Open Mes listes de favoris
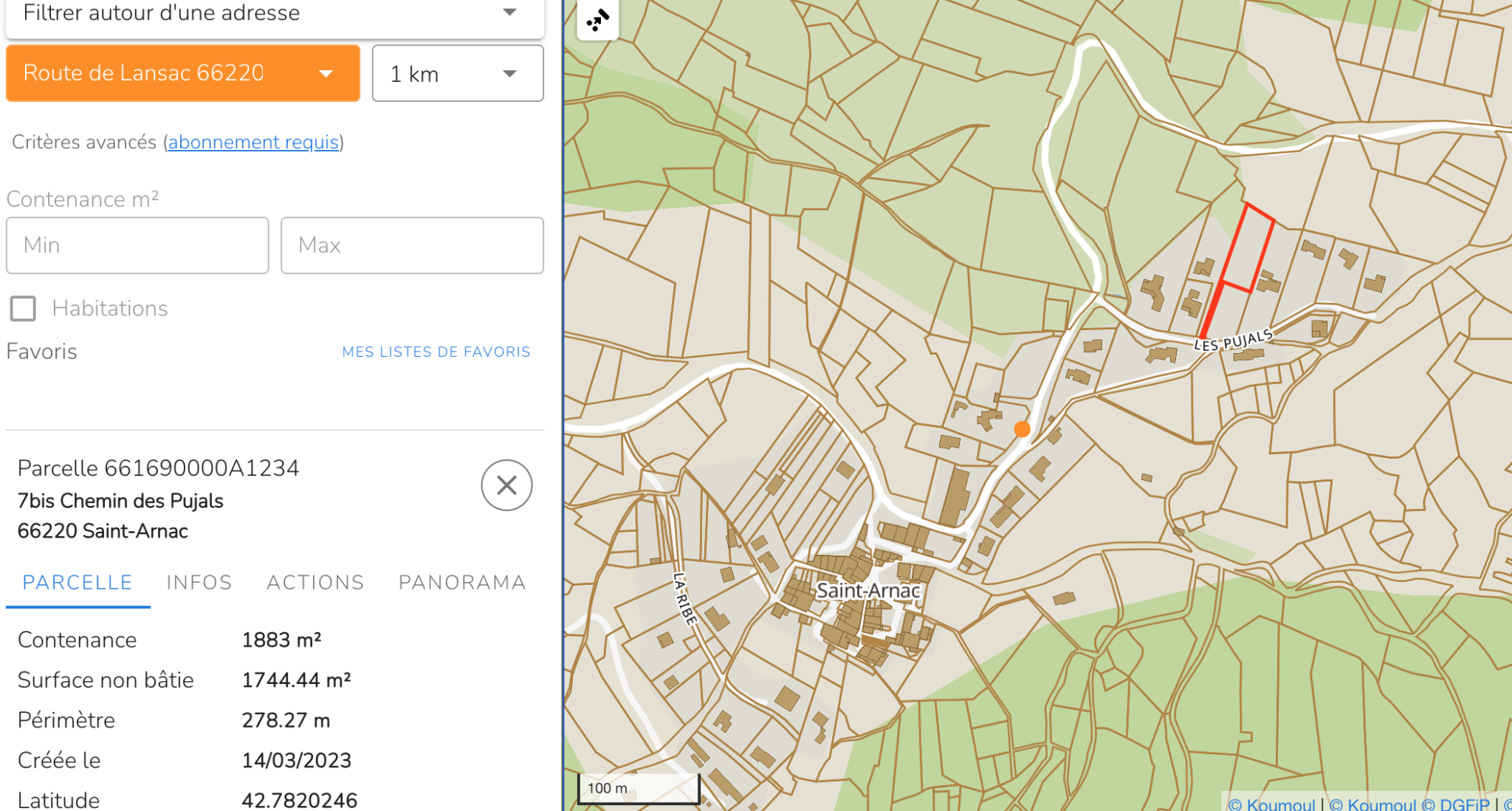Screen dimensions: 1512x811 pyautogui.click(x=436, y=352)
